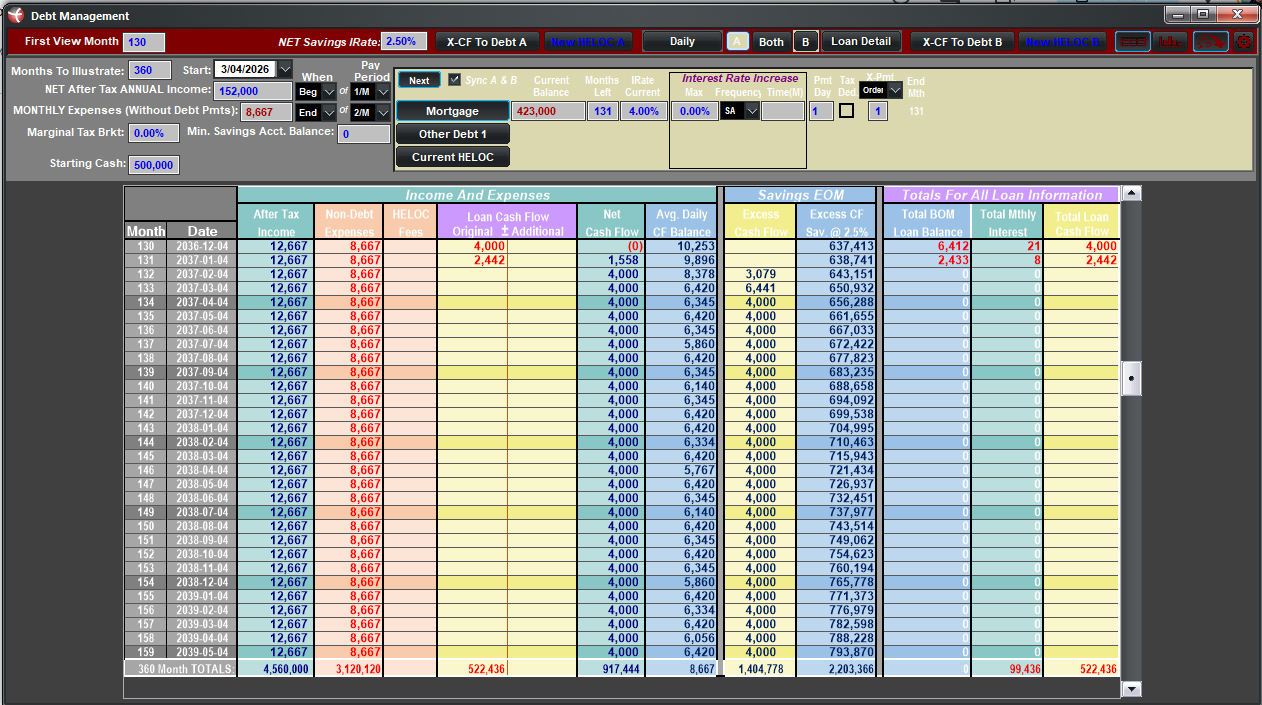Open the red gear settings icon
This screenshot has width=1262, height=705.
pos(1244,41)
